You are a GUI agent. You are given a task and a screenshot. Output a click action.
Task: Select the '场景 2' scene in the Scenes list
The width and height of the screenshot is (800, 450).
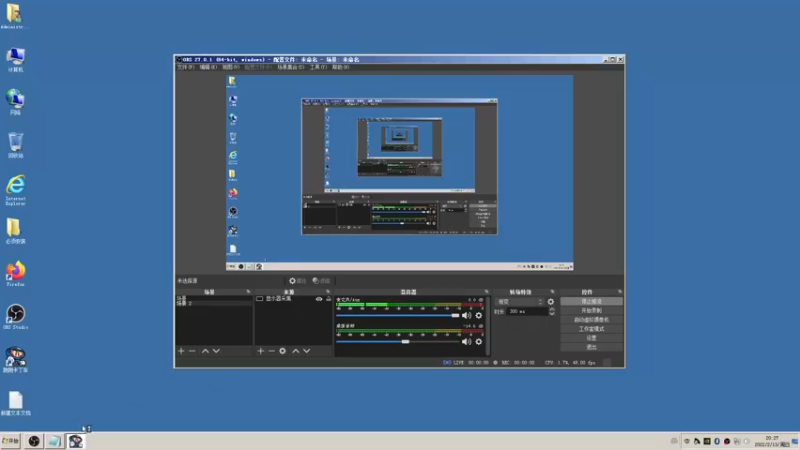pos(214,303)
